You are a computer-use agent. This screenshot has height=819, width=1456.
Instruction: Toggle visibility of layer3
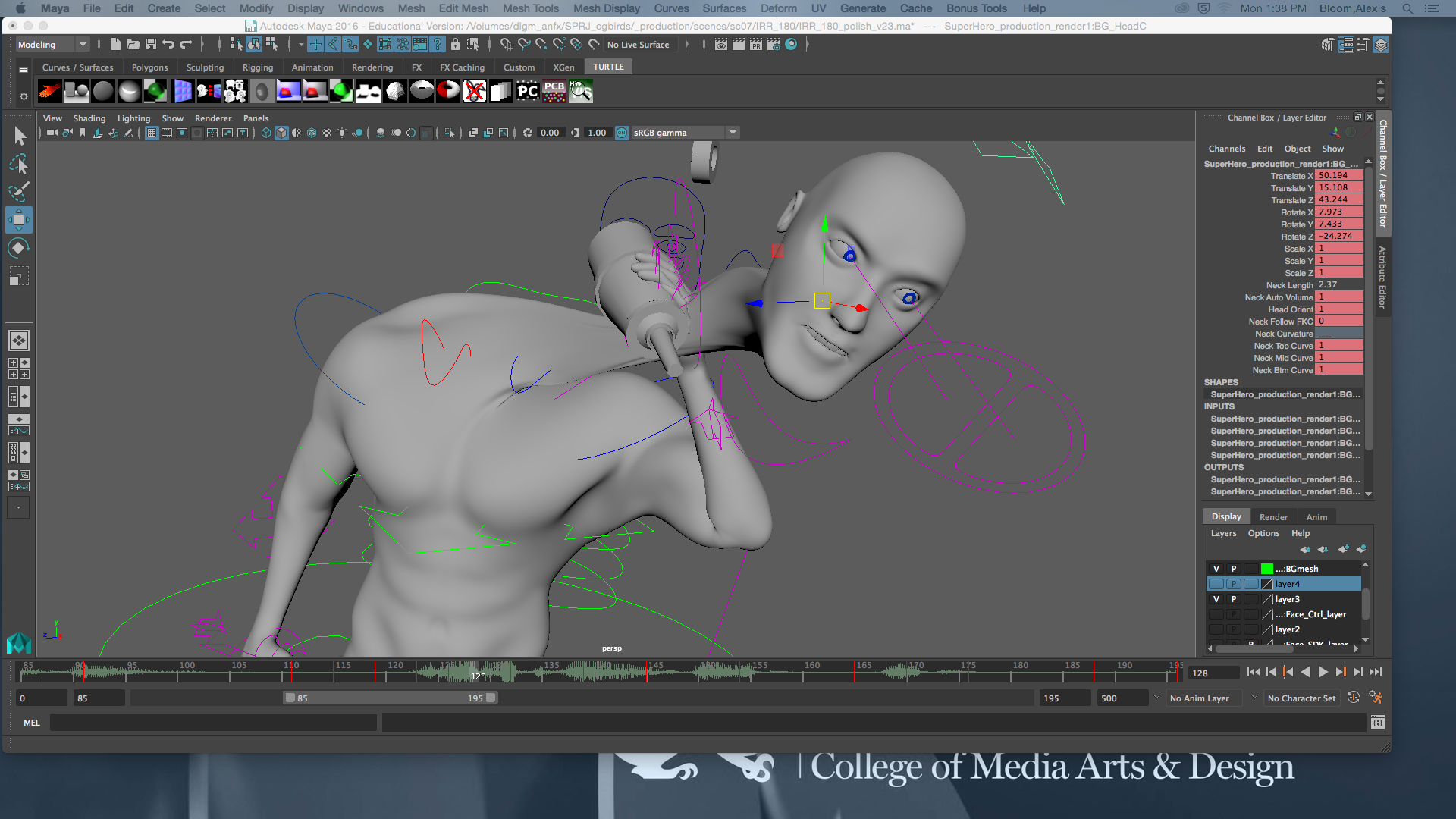1216,599
